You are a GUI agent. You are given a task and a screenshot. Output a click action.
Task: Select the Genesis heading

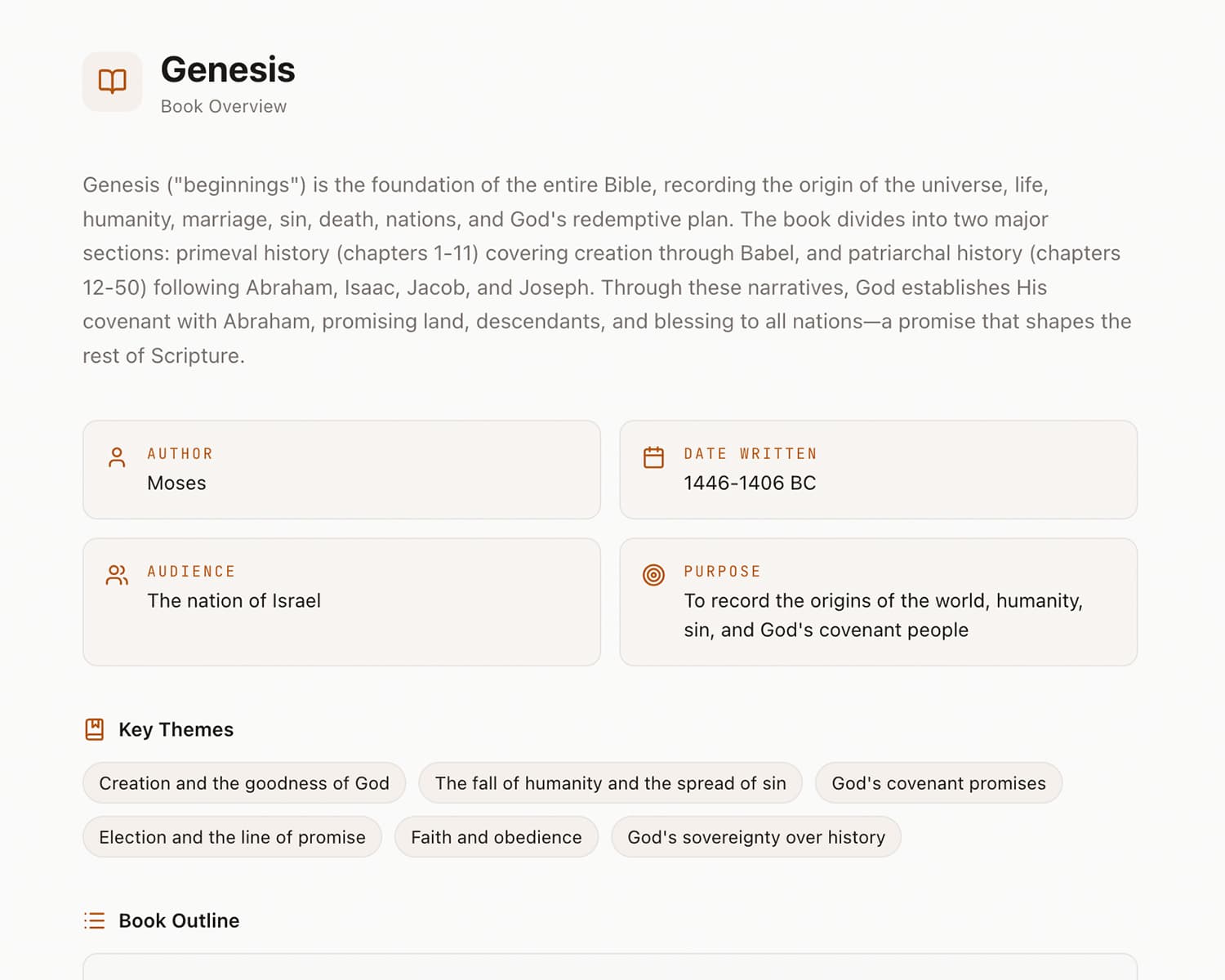(228, 70)
